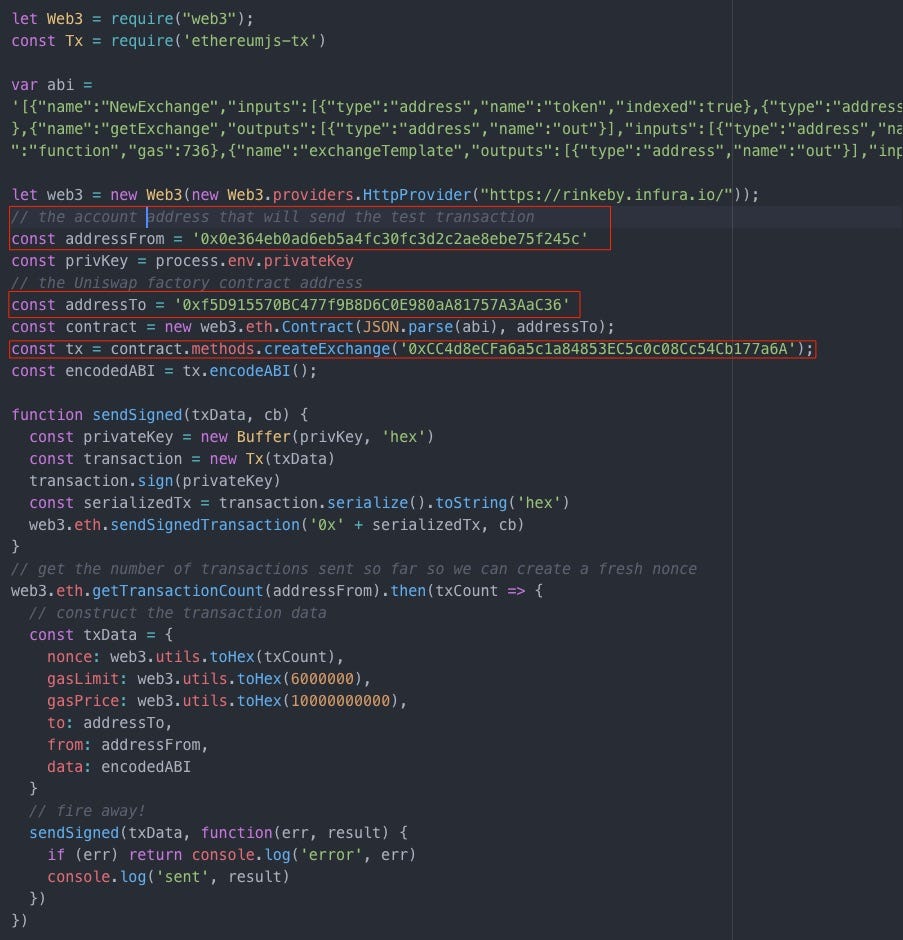The width and height of the screenshot is (903, 940).
Task: Click the createExchange token address argument
Action: (597, 349)
